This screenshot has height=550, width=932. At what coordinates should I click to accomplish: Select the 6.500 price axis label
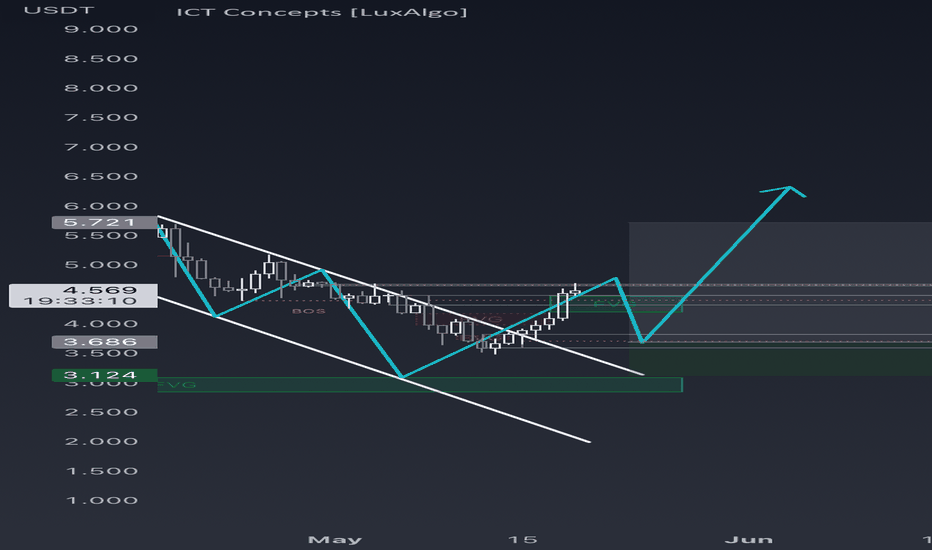pos(101,177)
